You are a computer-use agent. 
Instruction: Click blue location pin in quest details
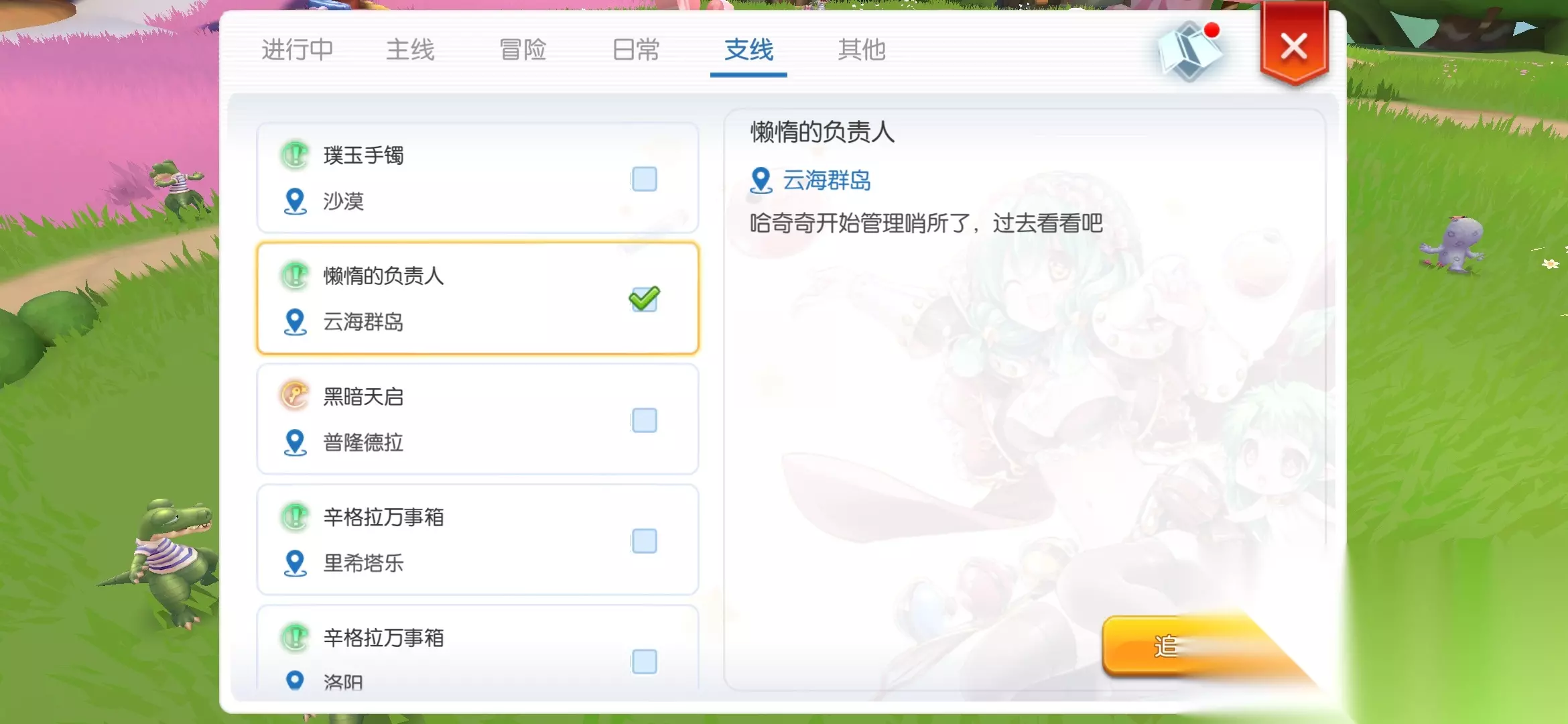tap(761, 180)
